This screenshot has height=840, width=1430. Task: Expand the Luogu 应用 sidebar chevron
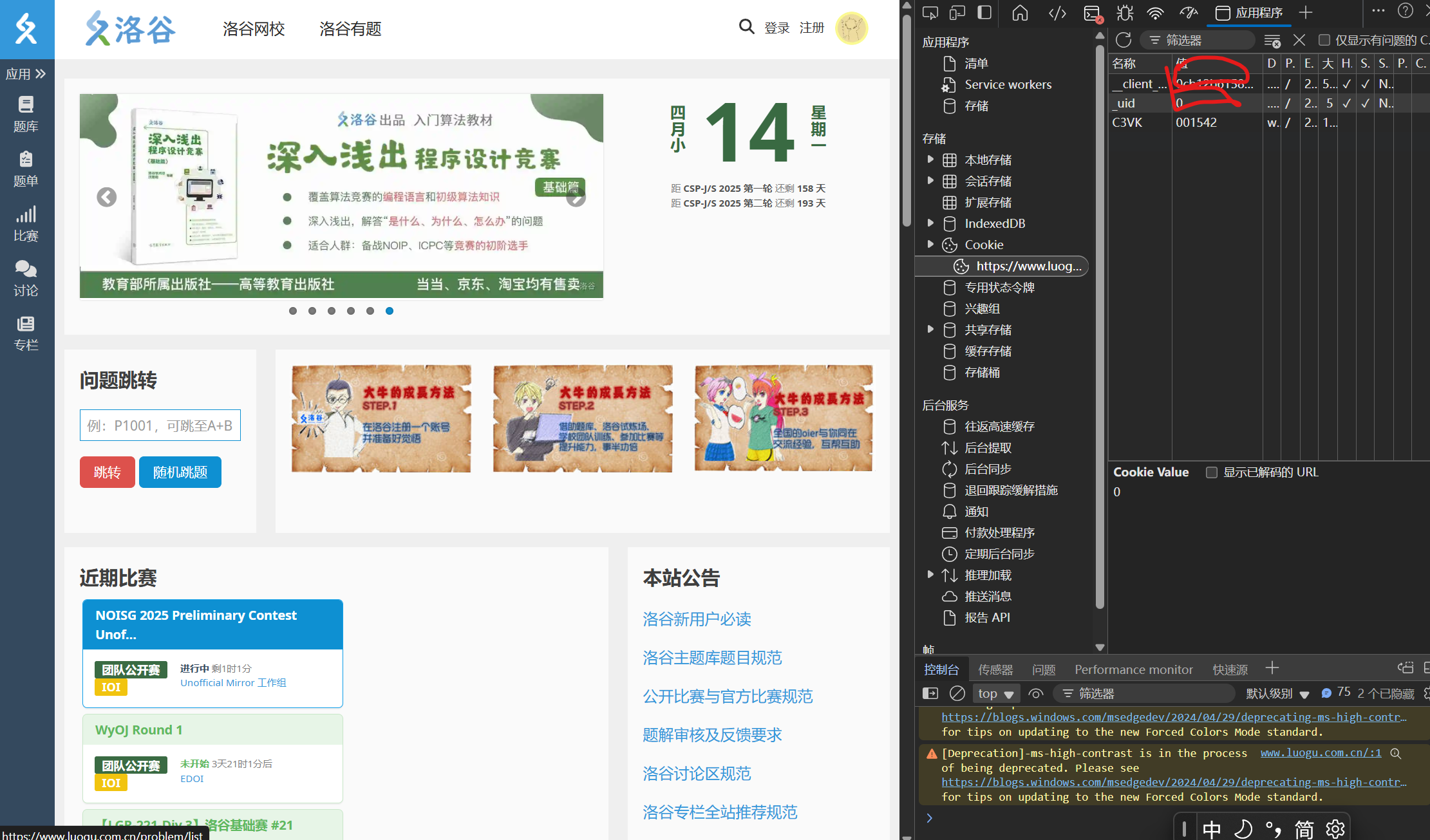click(41, 73)
